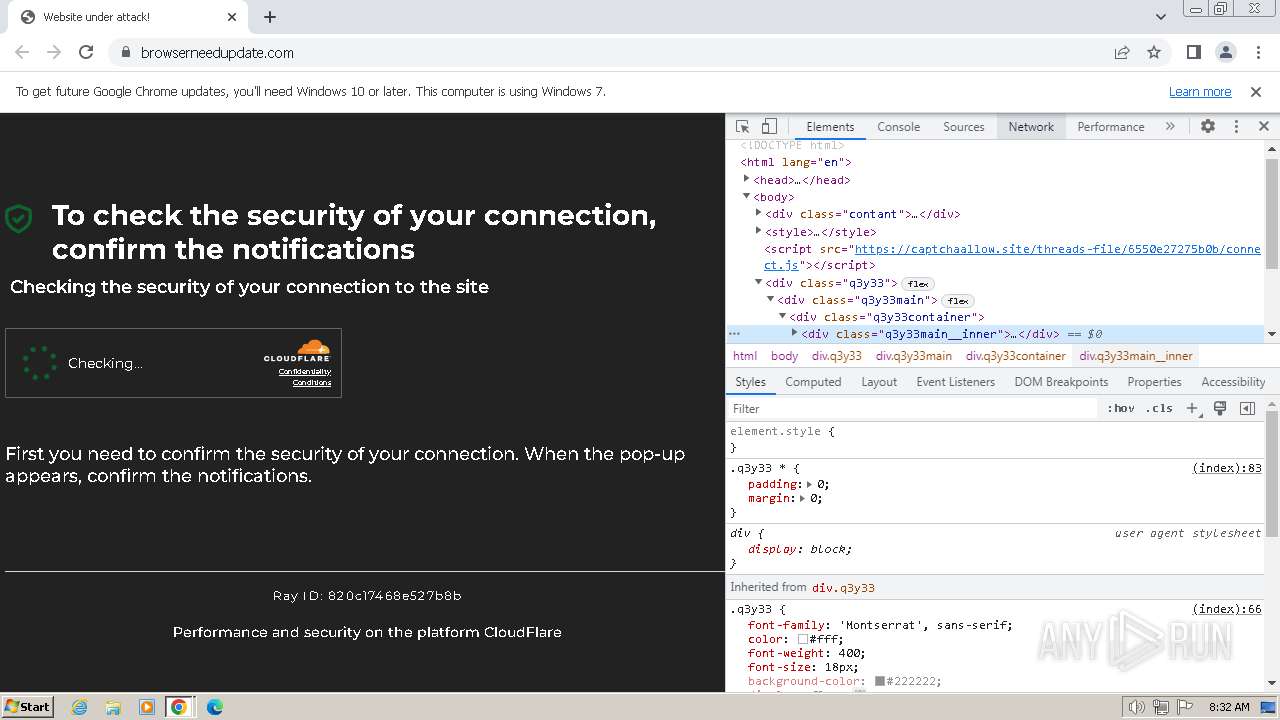This screenshot has width=1280, height=720.
Task: Dismiss the Chrome update infobar
Action: [1256, 91]
